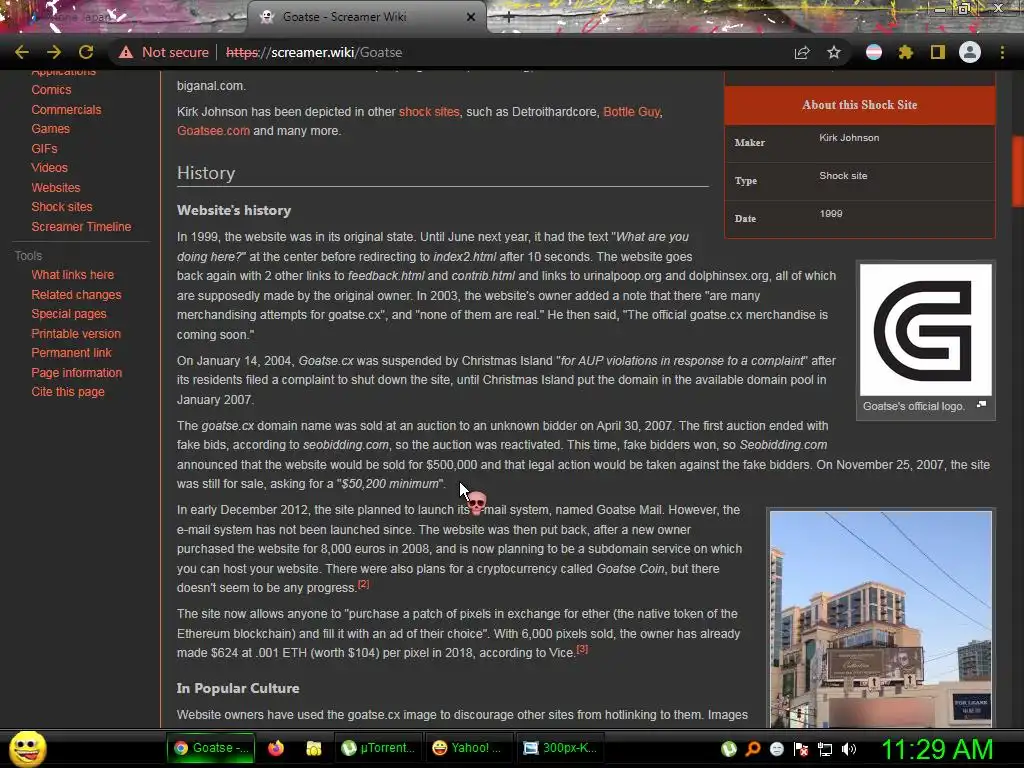Viewport: 1024px width, 768px height.
Task: Open the Chrome three-dot menu
Action: click(1002, 52)
